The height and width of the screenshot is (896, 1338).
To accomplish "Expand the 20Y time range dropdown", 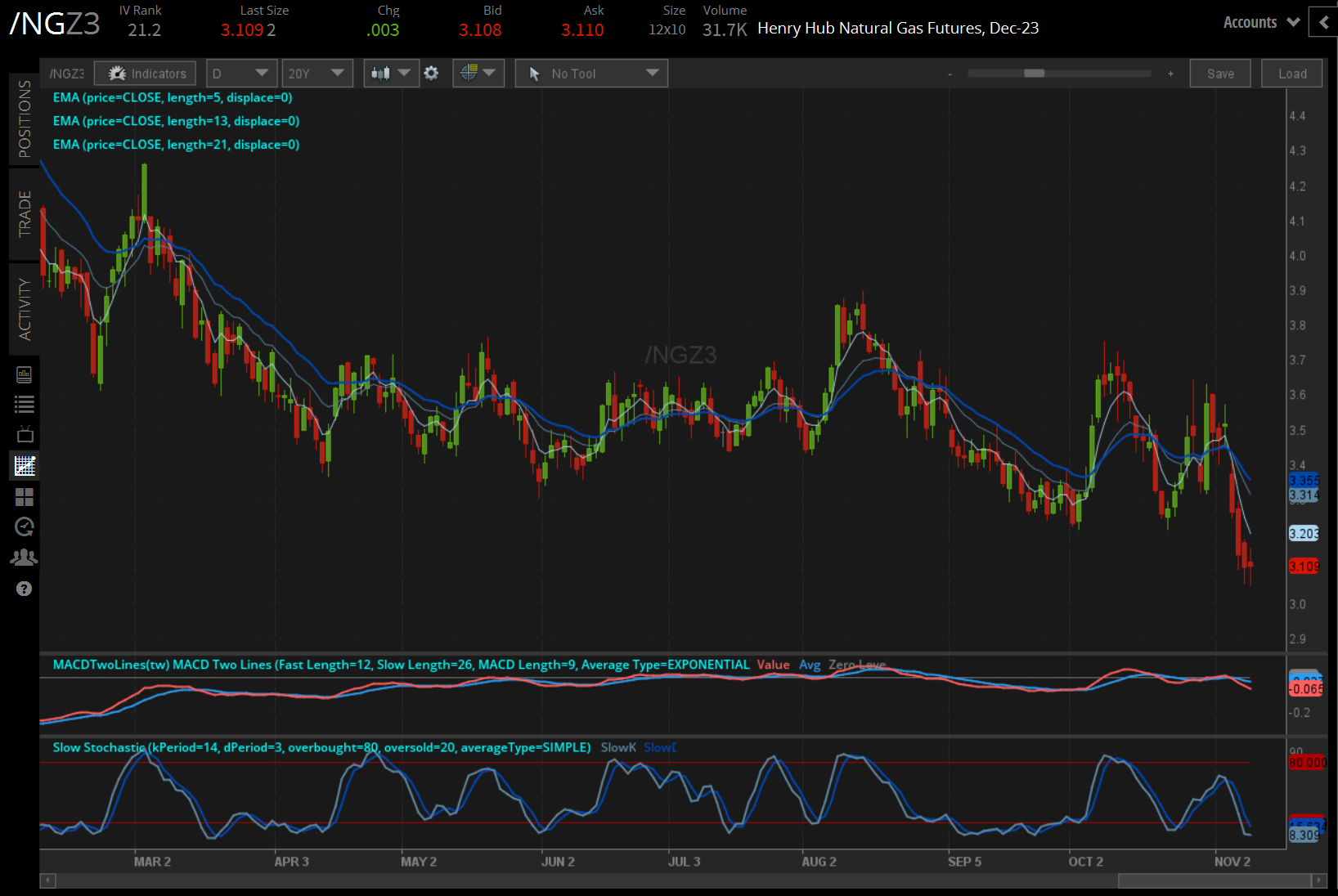I will pos(317,74).
